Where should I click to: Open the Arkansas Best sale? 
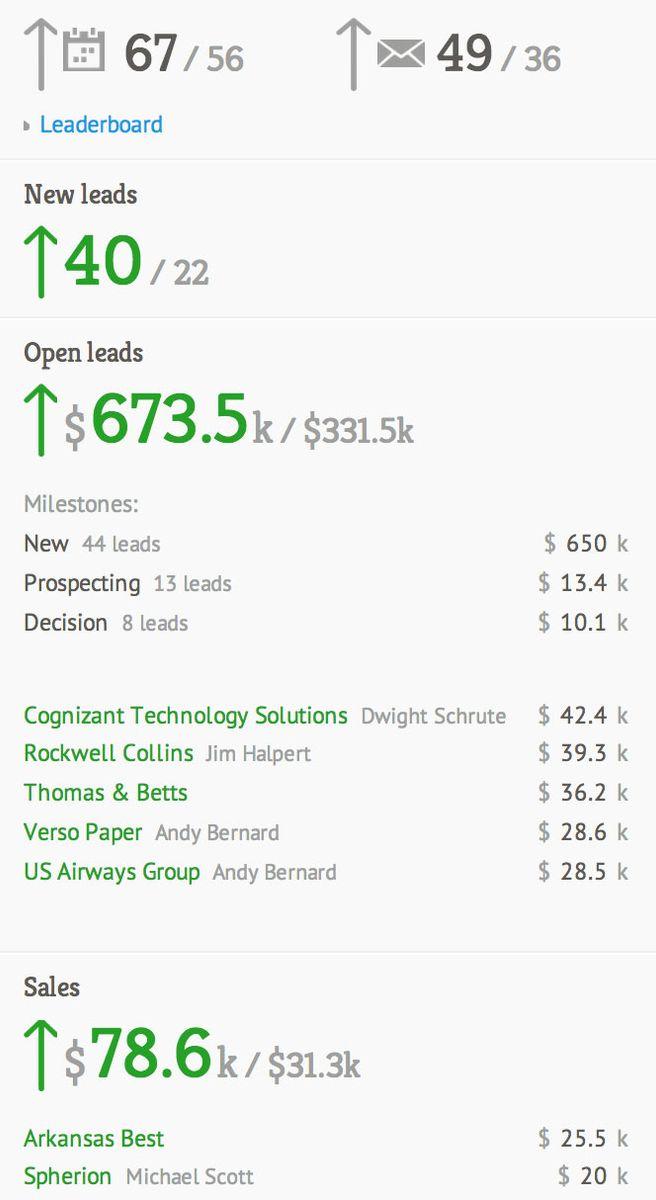tap(94, 1138)
